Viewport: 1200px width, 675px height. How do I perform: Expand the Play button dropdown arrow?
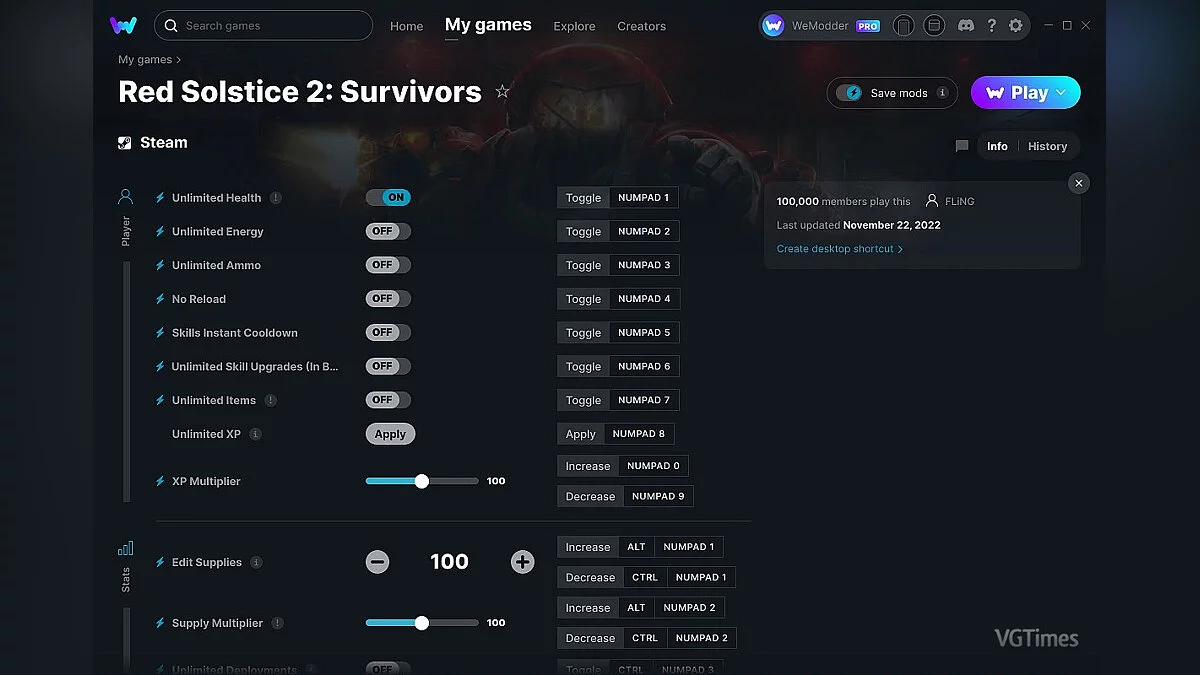click(x=1061, y=92)
